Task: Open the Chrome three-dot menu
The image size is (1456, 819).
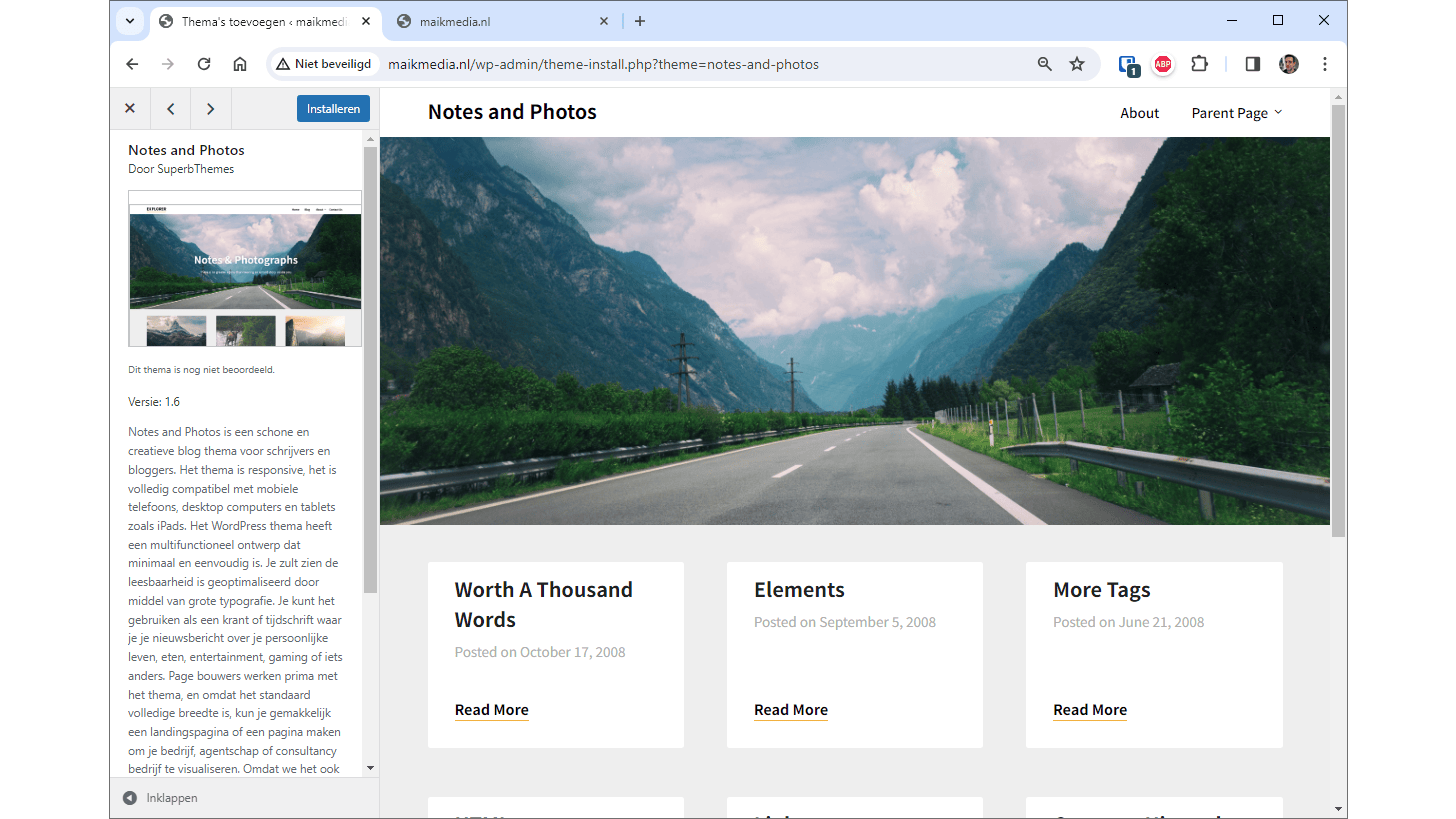Action: pos(1325,64)
